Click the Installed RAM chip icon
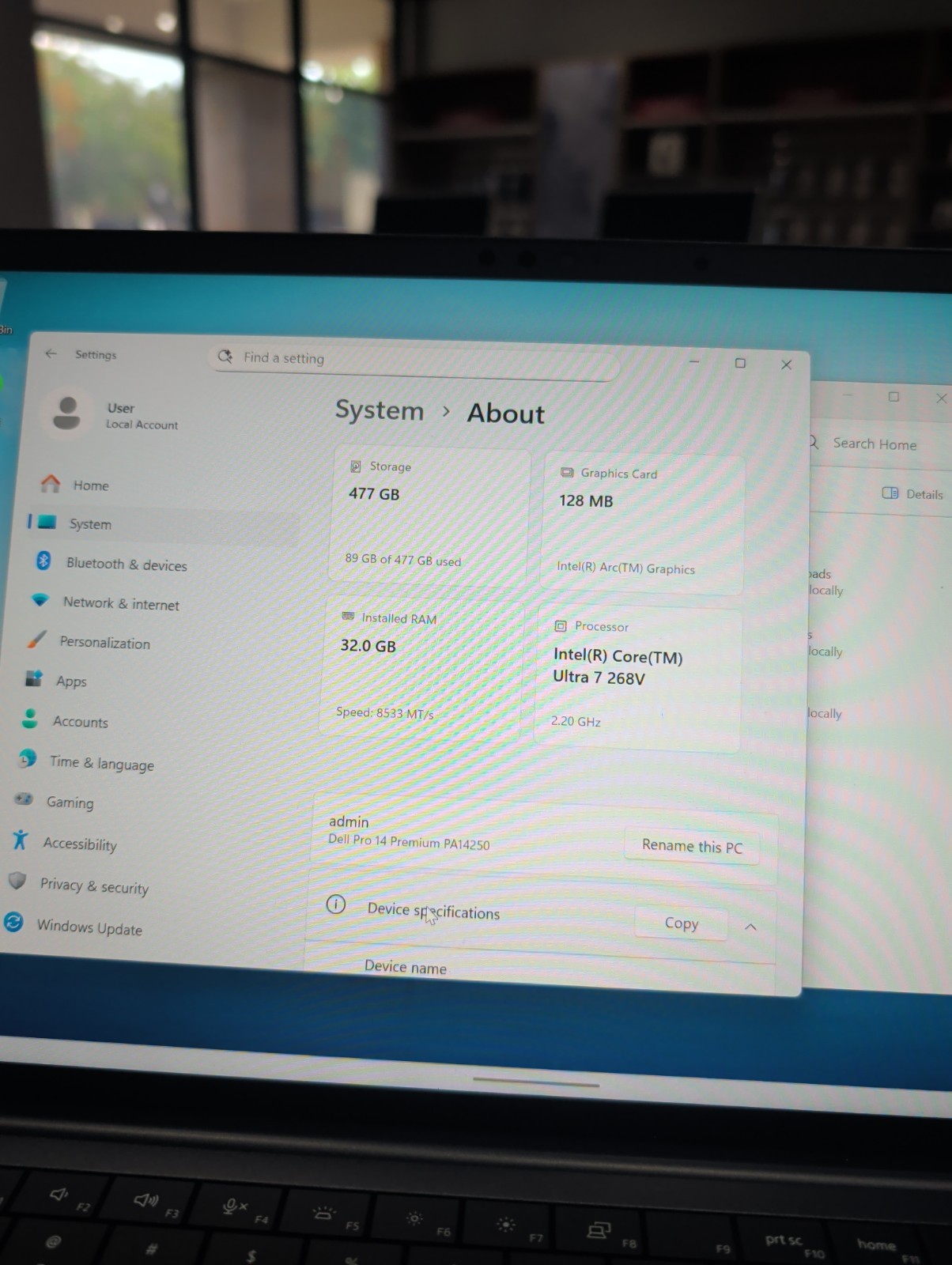The image size is (952, 1265). [347, 617]
